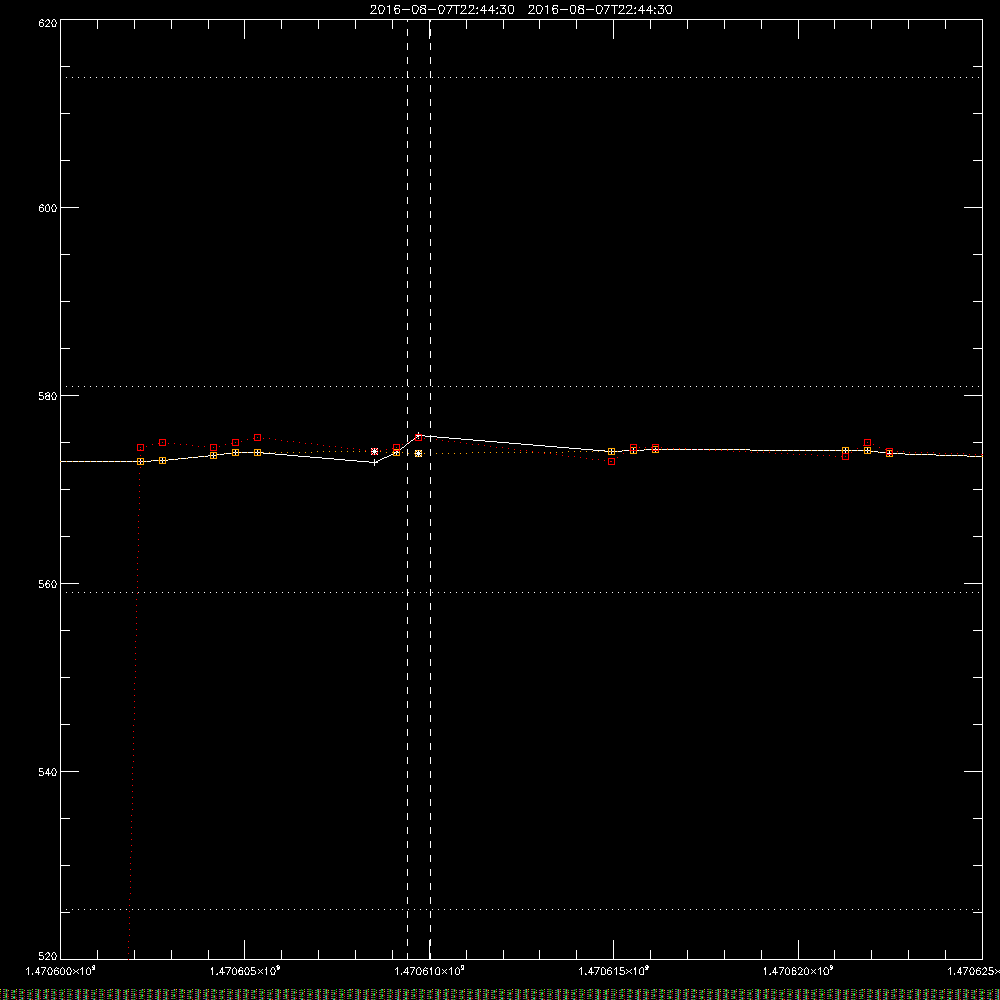This screenshot has width=1000, height=1000.
Task: Select the 540 y-axis label
Action: pyautogui.click(x=48, y=772)
